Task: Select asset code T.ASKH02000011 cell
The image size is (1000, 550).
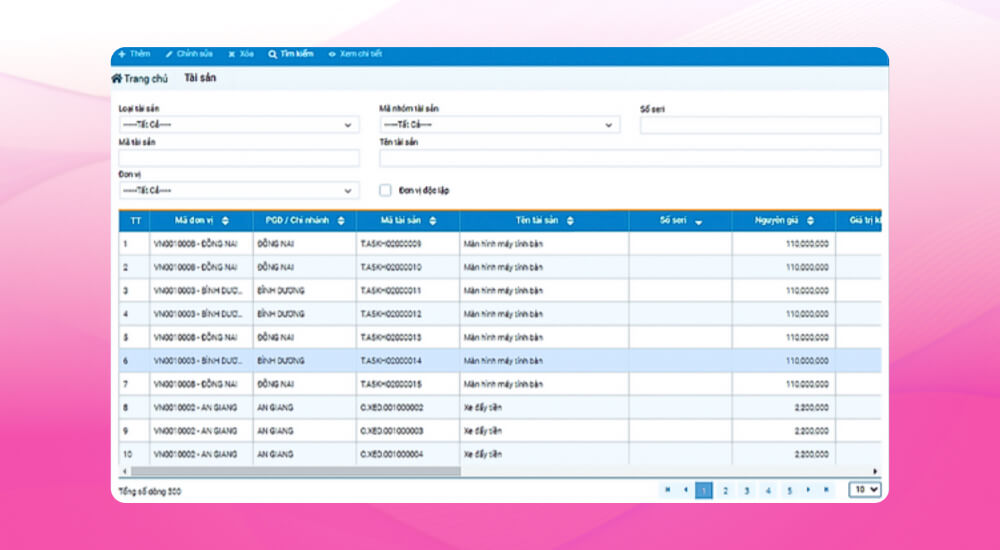Action: [x=408, y=290]
